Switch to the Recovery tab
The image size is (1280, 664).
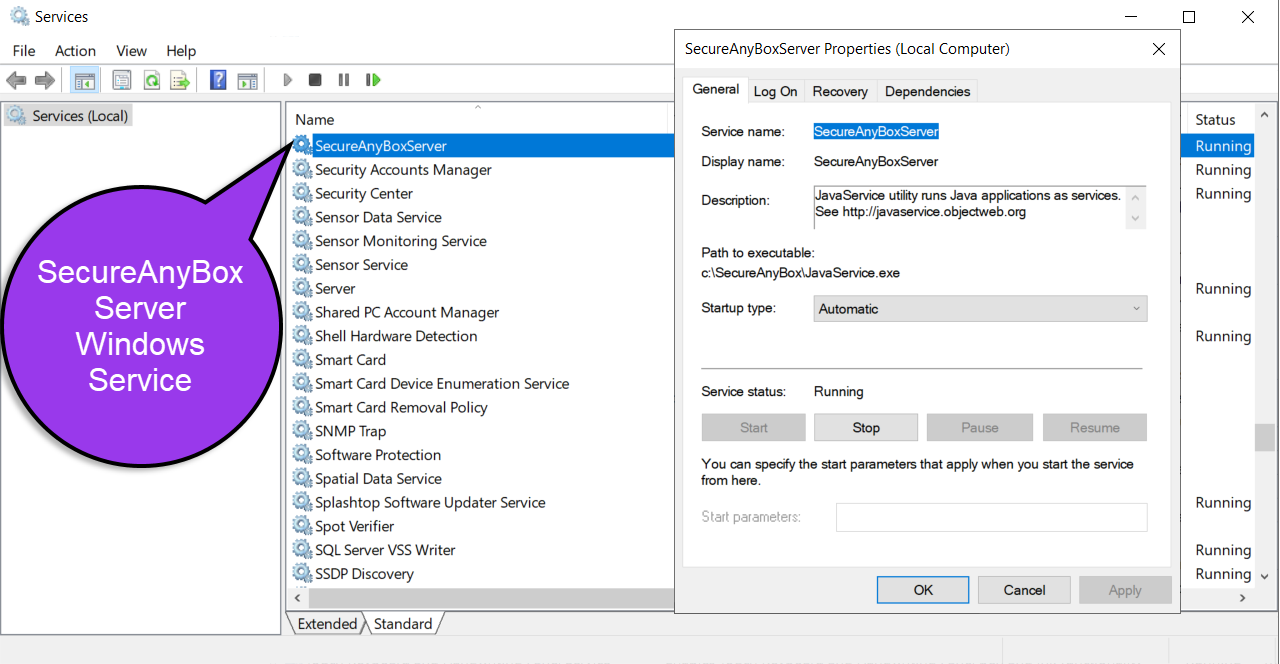coord(840,91)
